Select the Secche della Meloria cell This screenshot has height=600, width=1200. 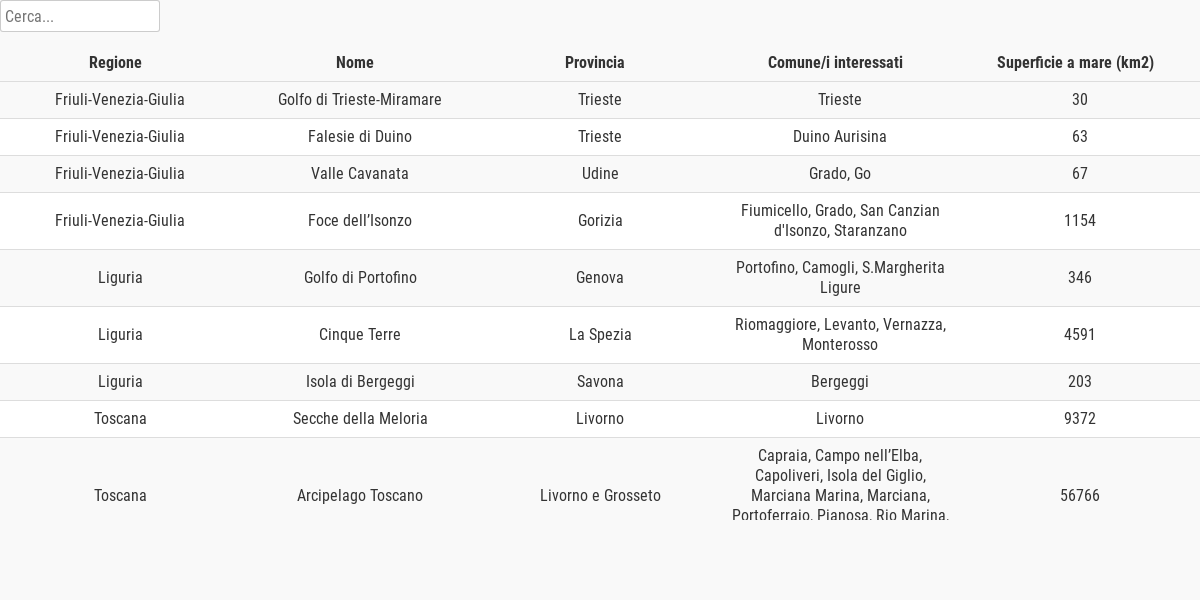[x=360, y=419]
